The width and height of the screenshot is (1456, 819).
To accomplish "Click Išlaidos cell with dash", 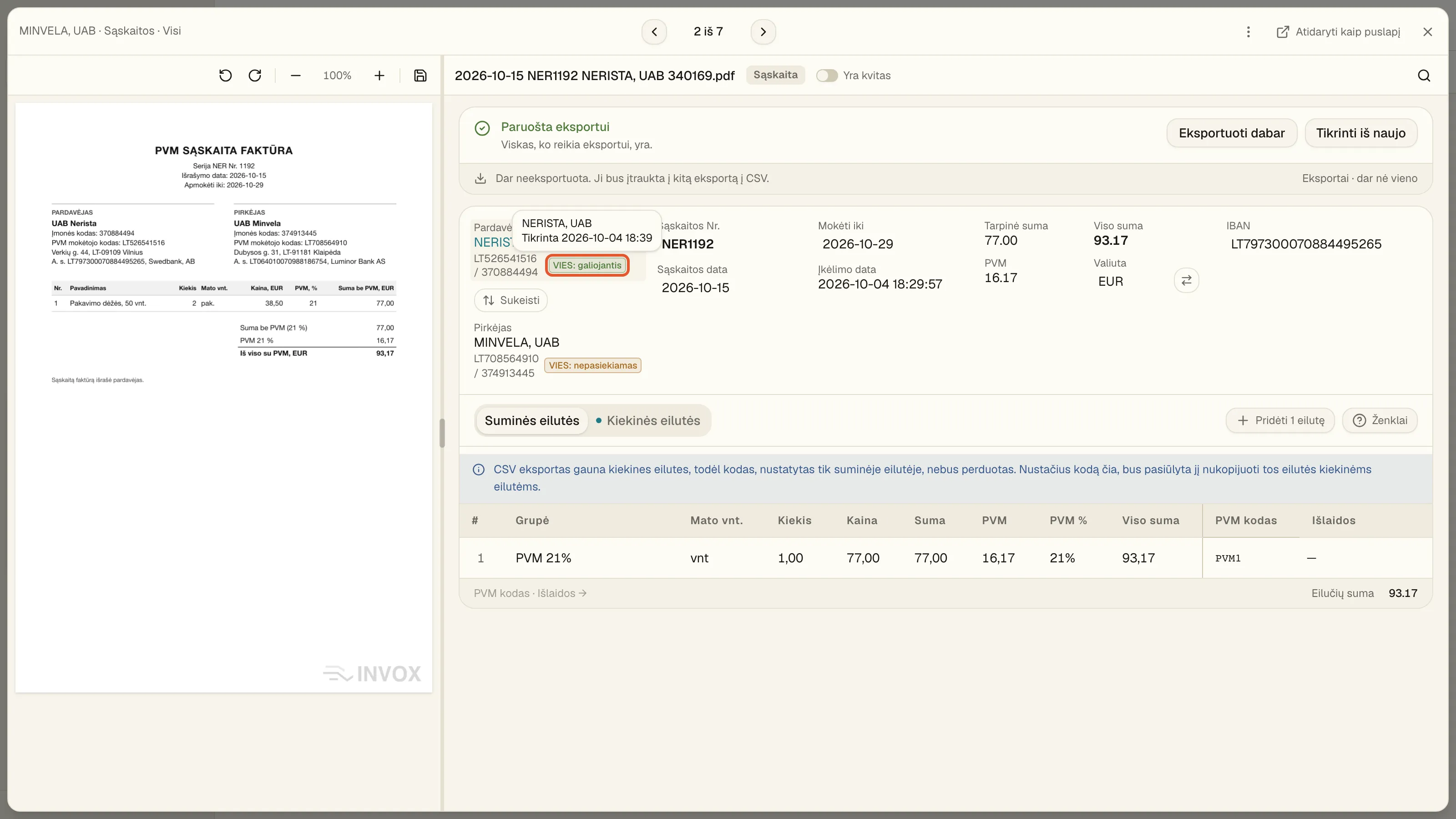I will tap(1311, 558).
